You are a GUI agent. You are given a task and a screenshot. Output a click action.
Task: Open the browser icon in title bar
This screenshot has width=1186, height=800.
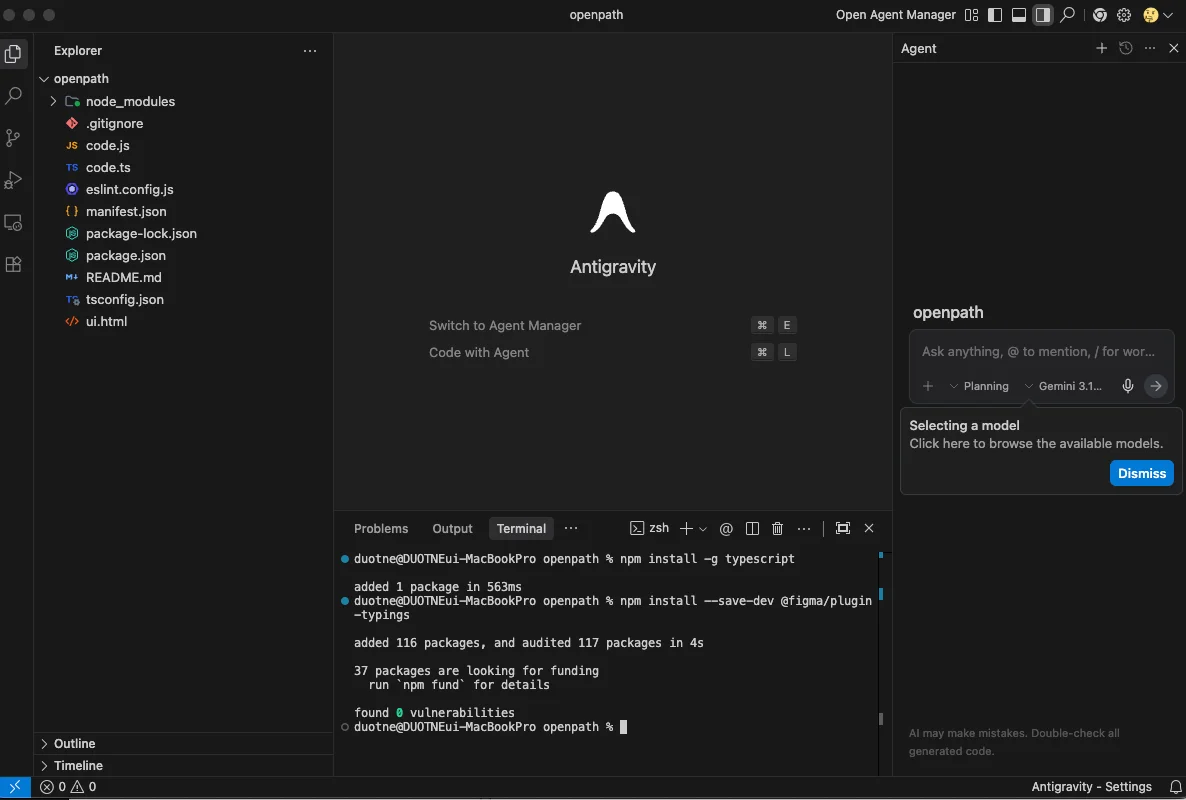click(x=1100, y=15)
